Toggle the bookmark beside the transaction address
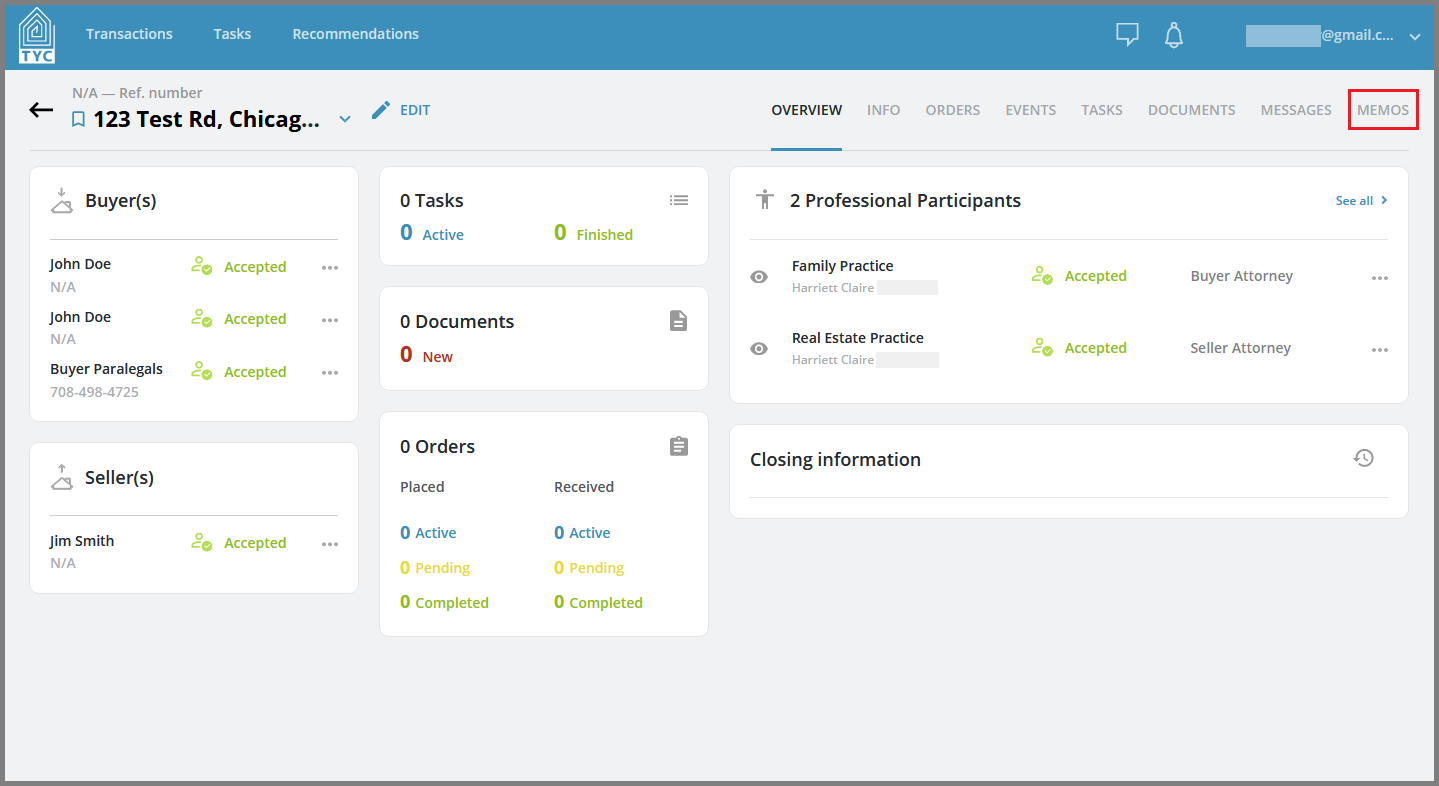1439x786 pixels. click(x=79, y=118)
